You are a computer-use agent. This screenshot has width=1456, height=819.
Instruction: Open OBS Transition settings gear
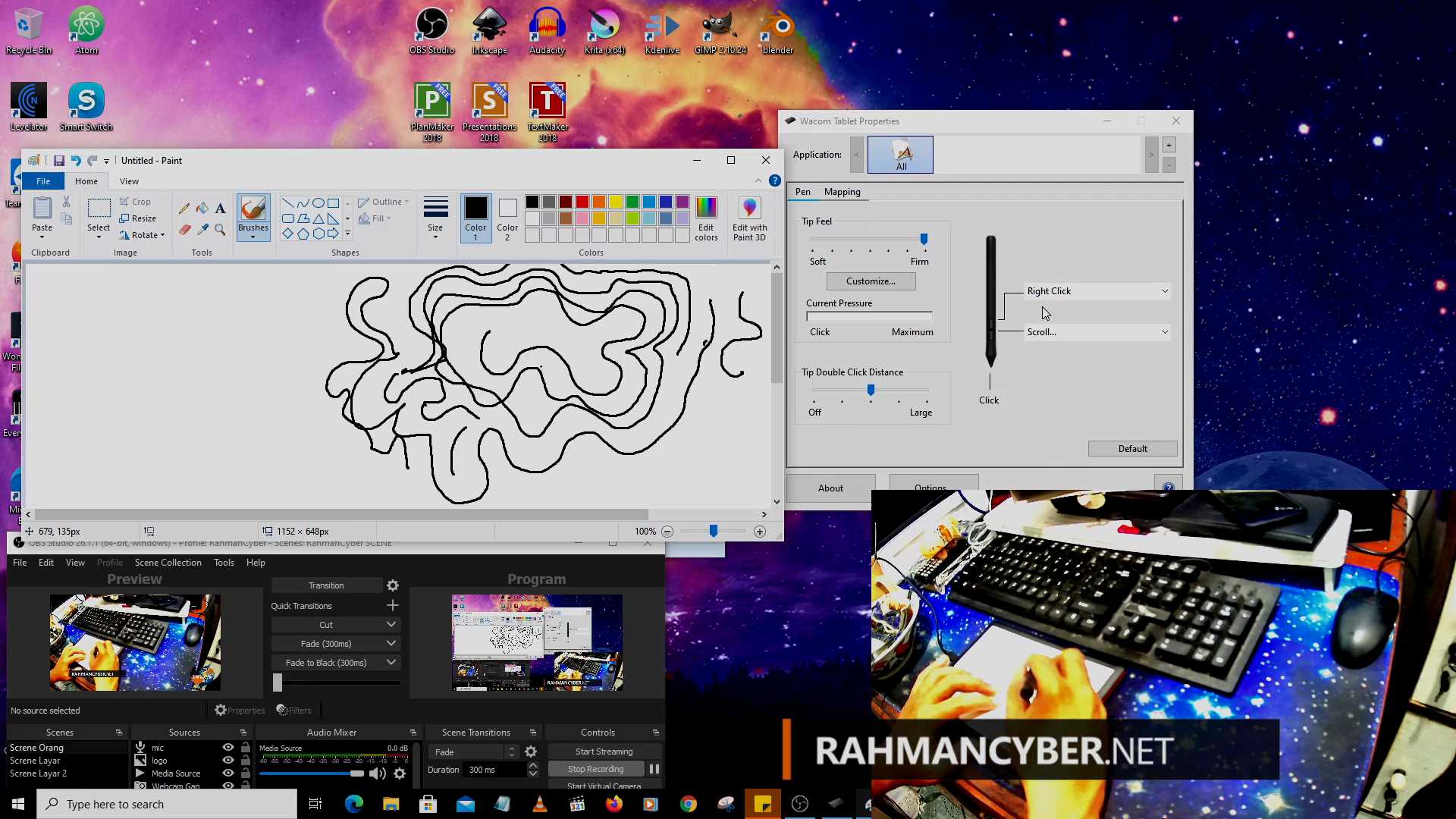point(393,585)
